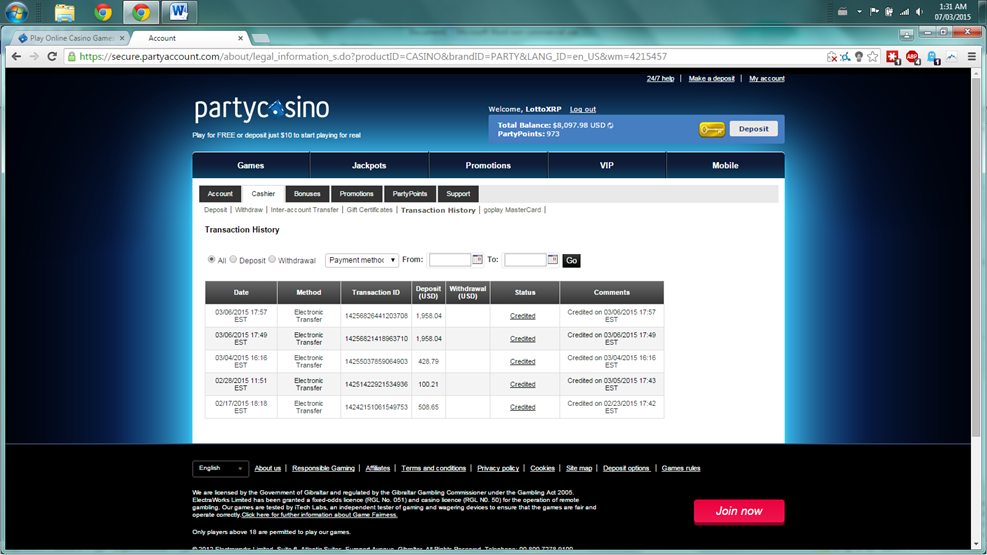This screenshot has height=555, width=987.
Task: Open the Gift Certificates link
Action: point(369,210)
